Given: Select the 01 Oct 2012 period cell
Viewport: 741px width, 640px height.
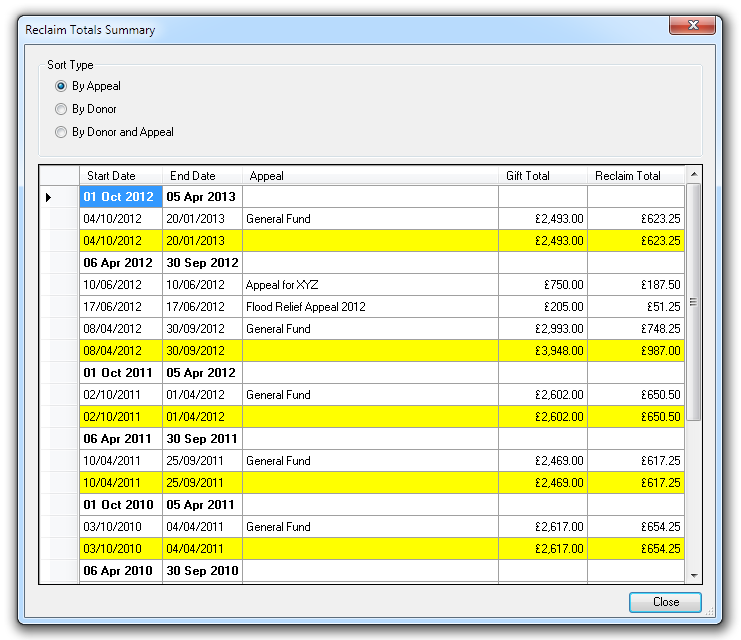Looking at the screenshot, I should pyautogui.click(x=121, y=197).
